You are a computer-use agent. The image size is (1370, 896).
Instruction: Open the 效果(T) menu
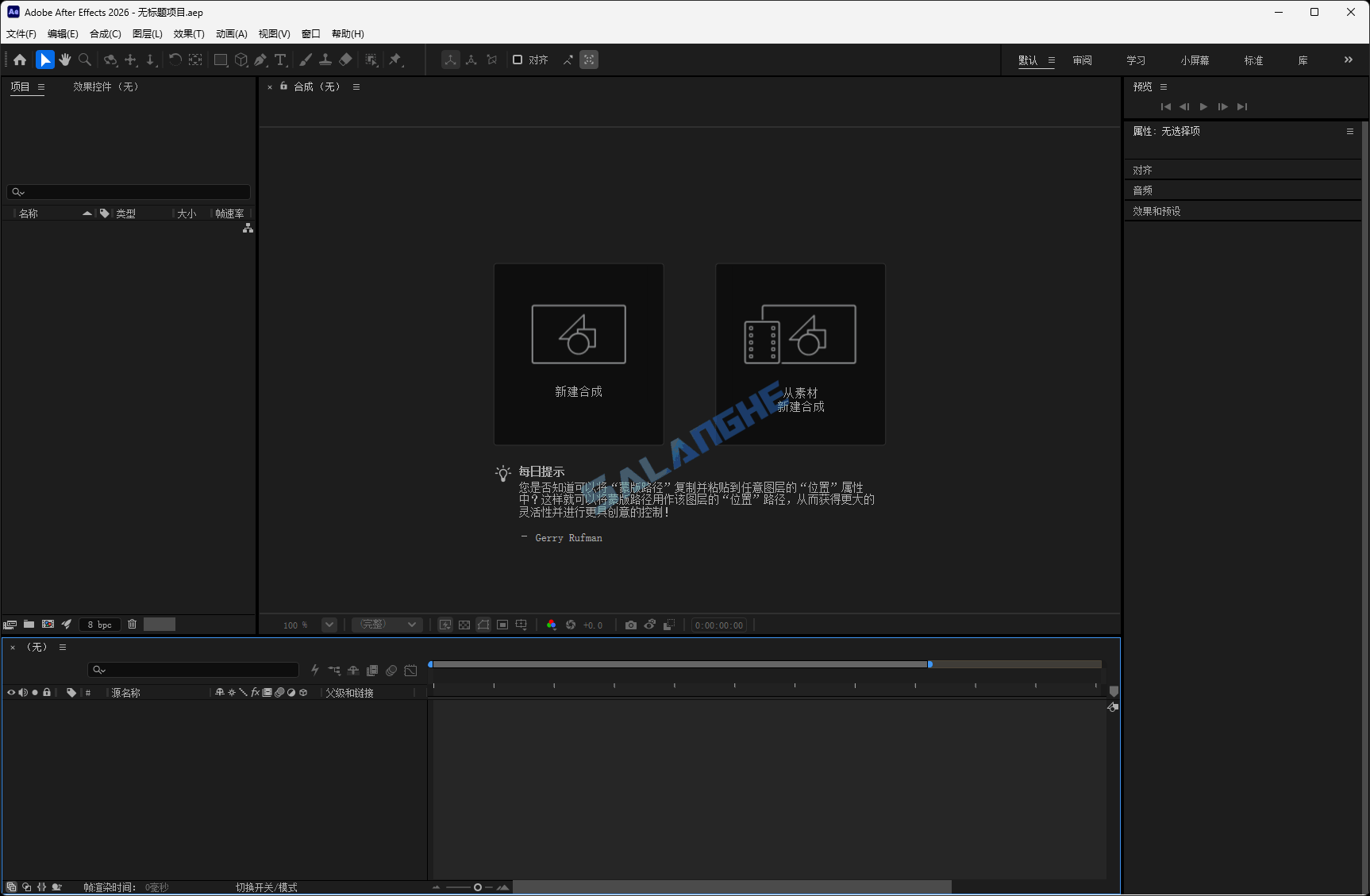coord(189,34)
